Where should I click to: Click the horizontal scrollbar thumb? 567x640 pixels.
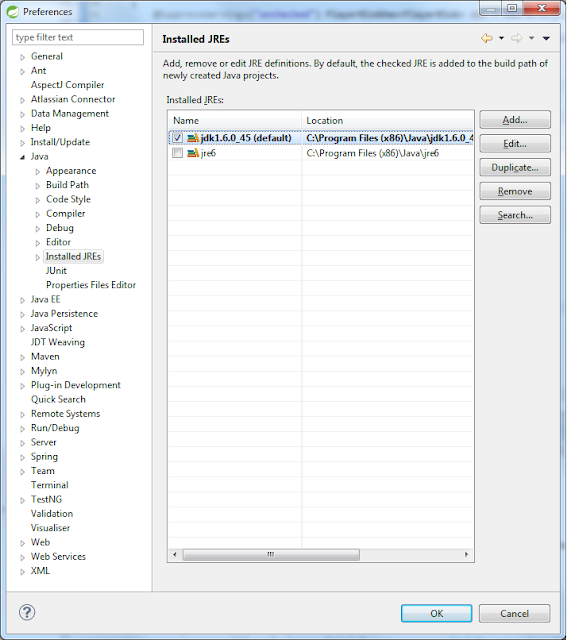pyautogui.click(x=271, y=554)
